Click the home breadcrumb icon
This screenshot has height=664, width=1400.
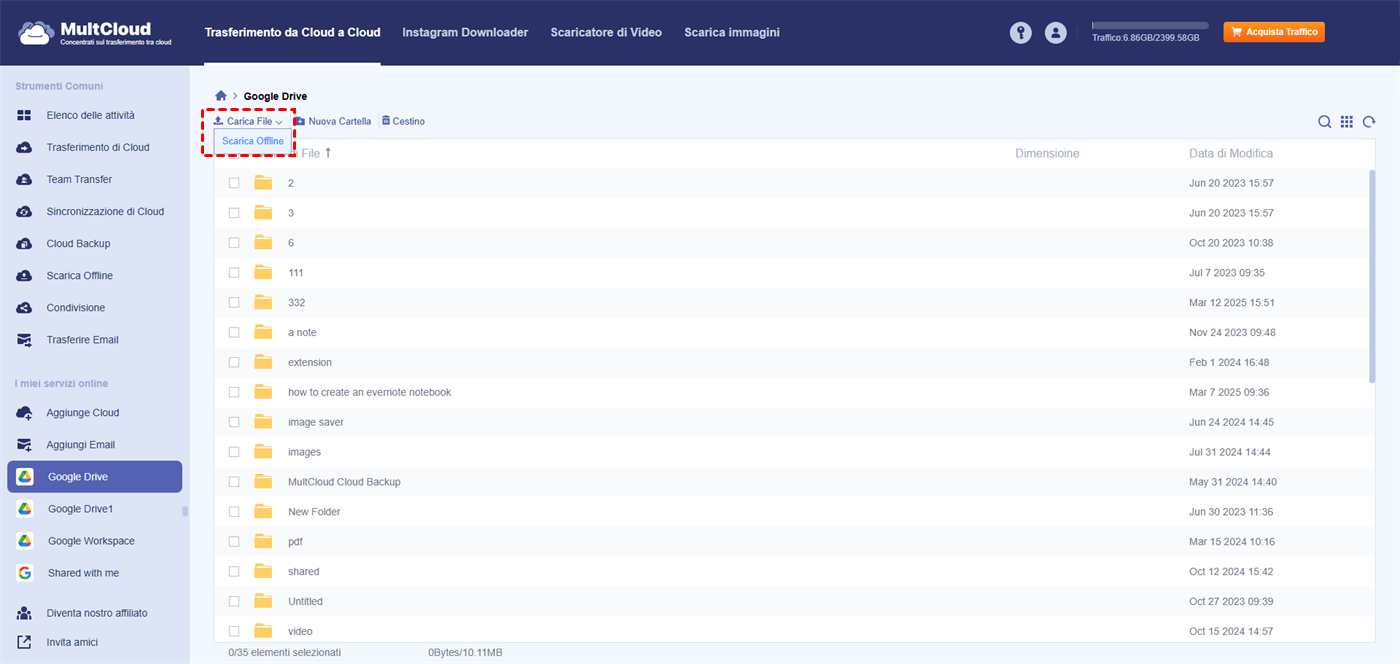coord(221,96)
